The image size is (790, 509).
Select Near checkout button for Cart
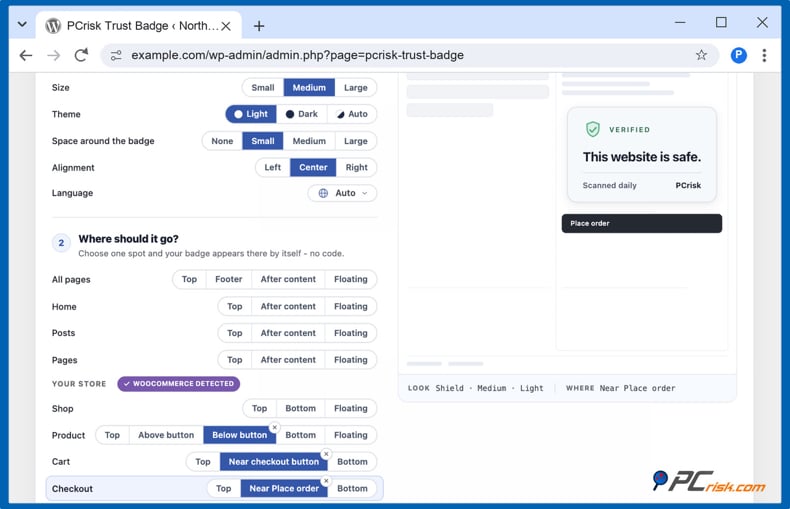coord(274,462)
